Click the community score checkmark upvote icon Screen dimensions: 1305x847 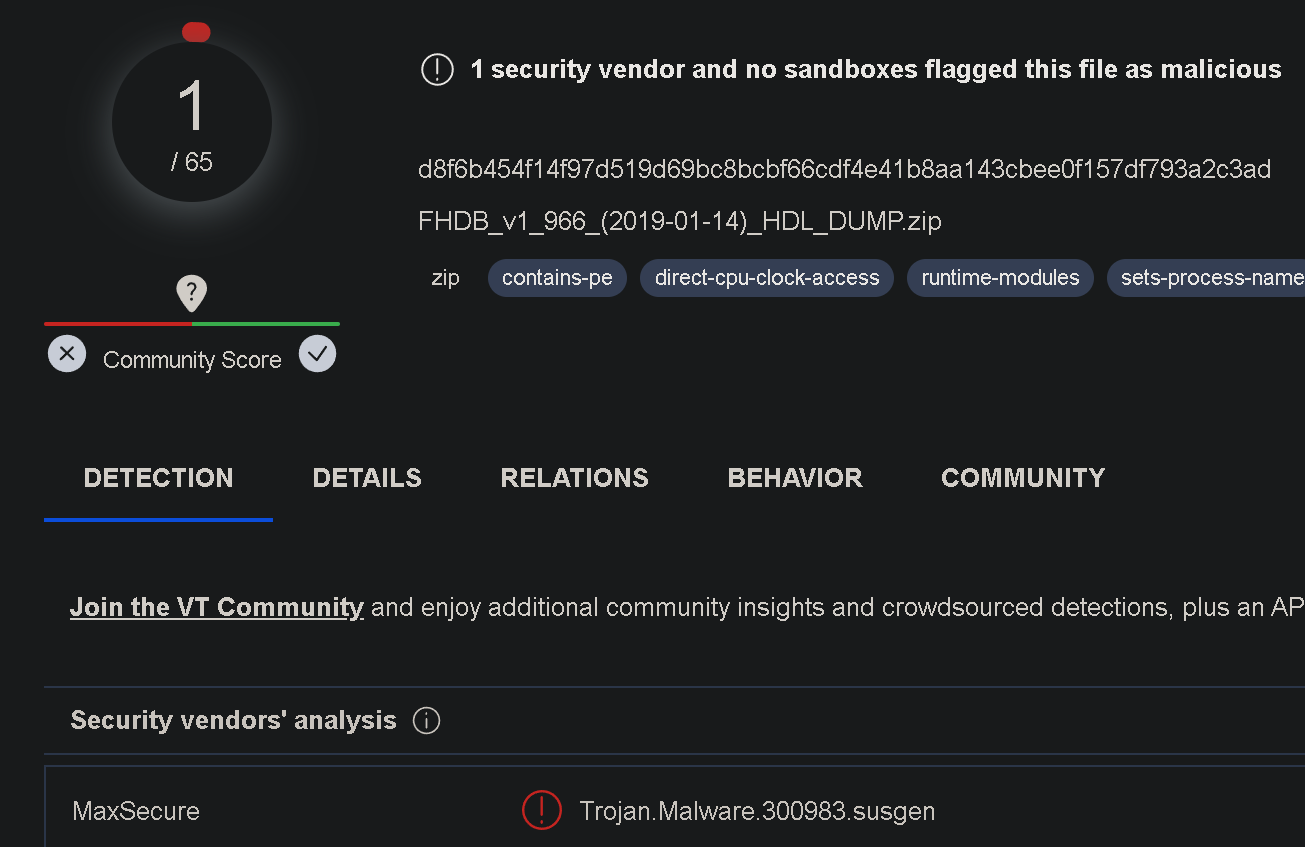tap(318, 354)
